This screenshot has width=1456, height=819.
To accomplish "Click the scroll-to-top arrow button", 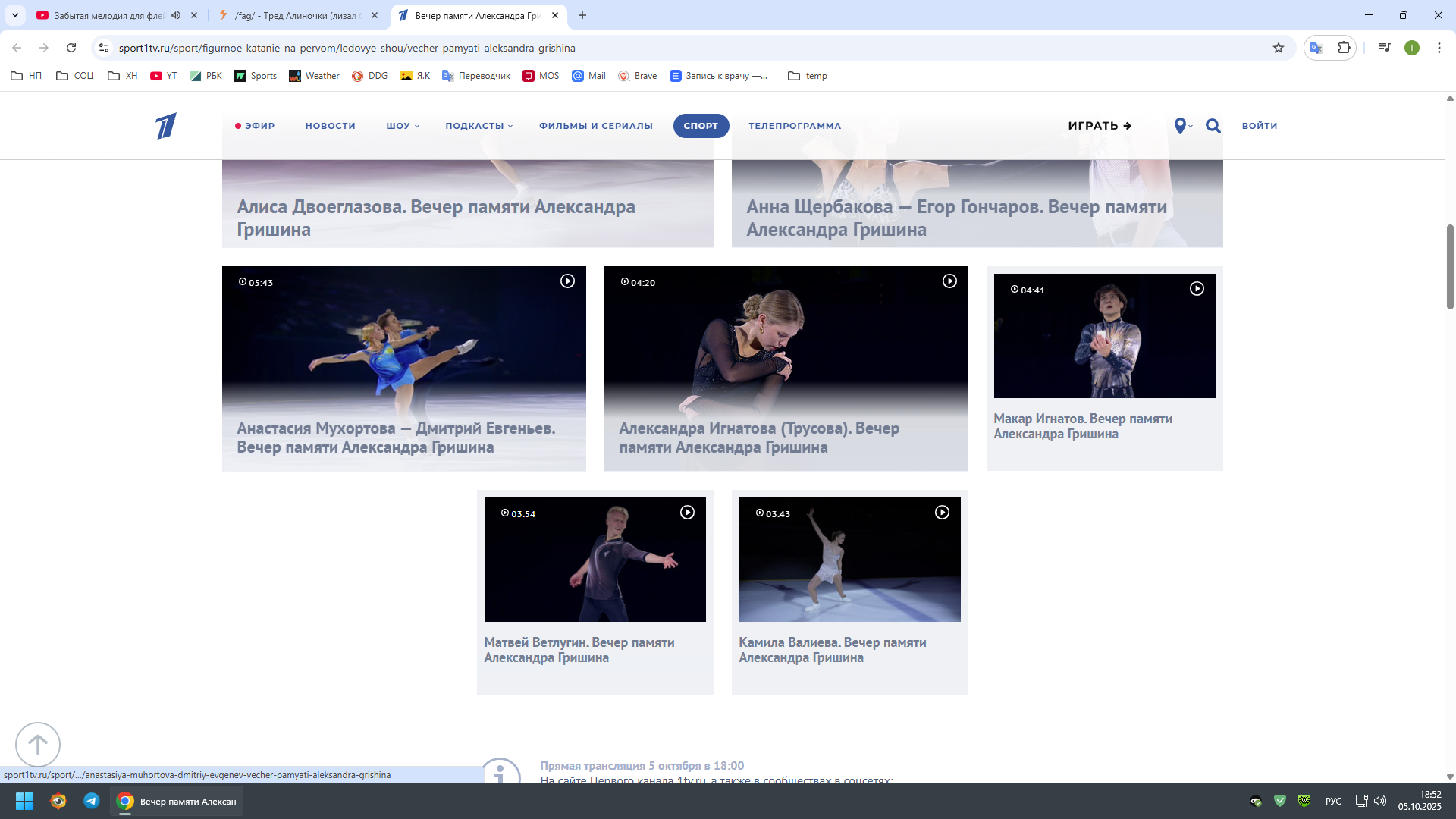I will tap(37, 744).
